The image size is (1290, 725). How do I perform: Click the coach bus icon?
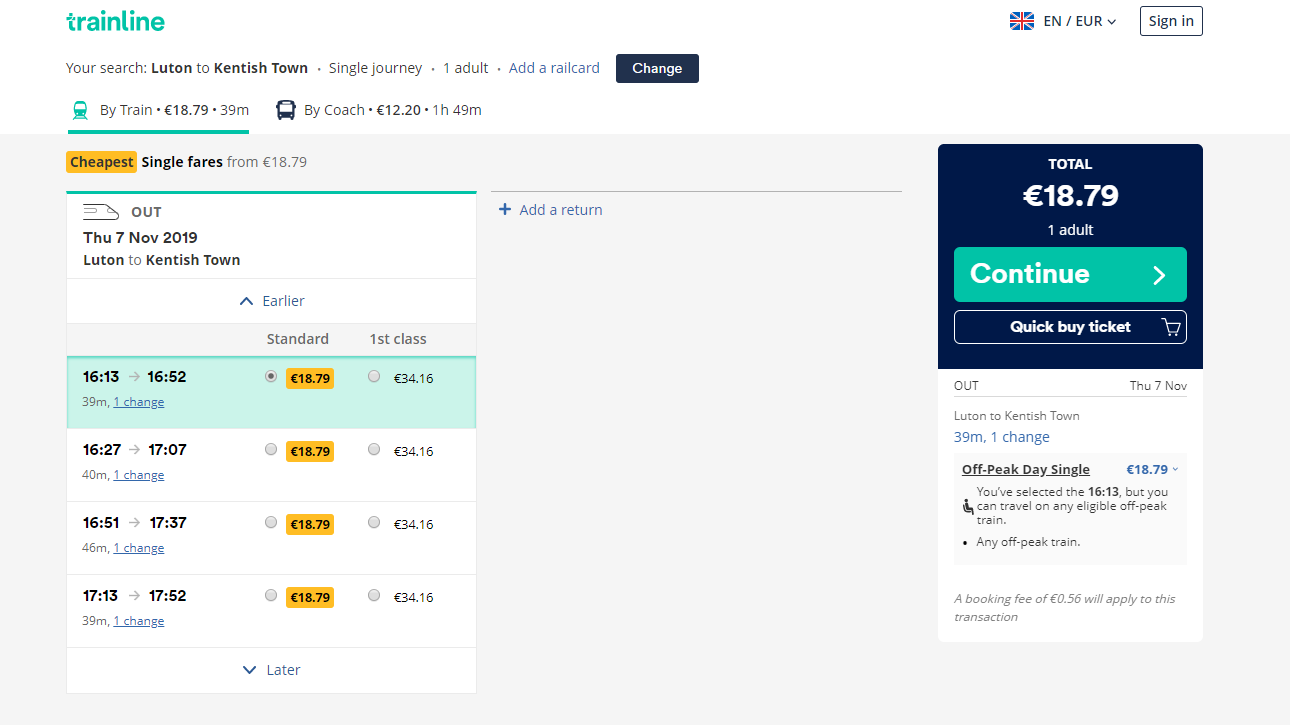[x=286, y=110]
